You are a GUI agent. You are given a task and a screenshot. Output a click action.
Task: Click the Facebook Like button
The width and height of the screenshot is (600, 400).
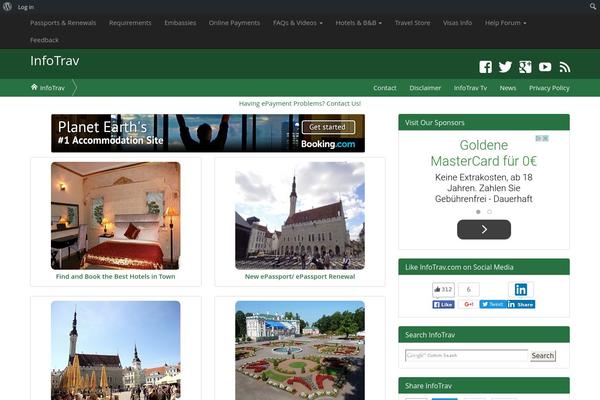click(x=443, y=304)
